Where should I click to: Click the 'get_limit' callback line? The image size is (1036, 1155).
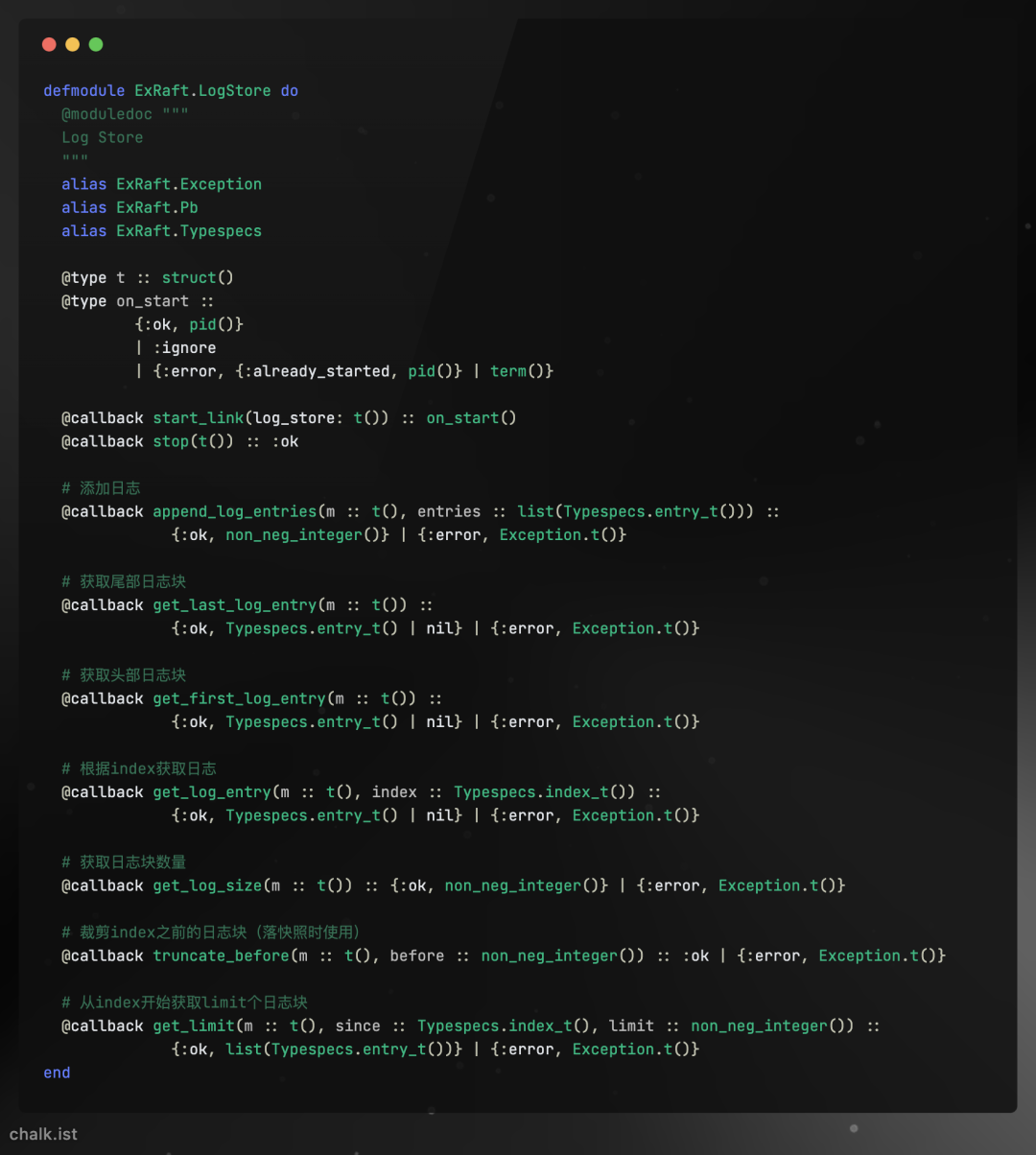[471, 1026]
